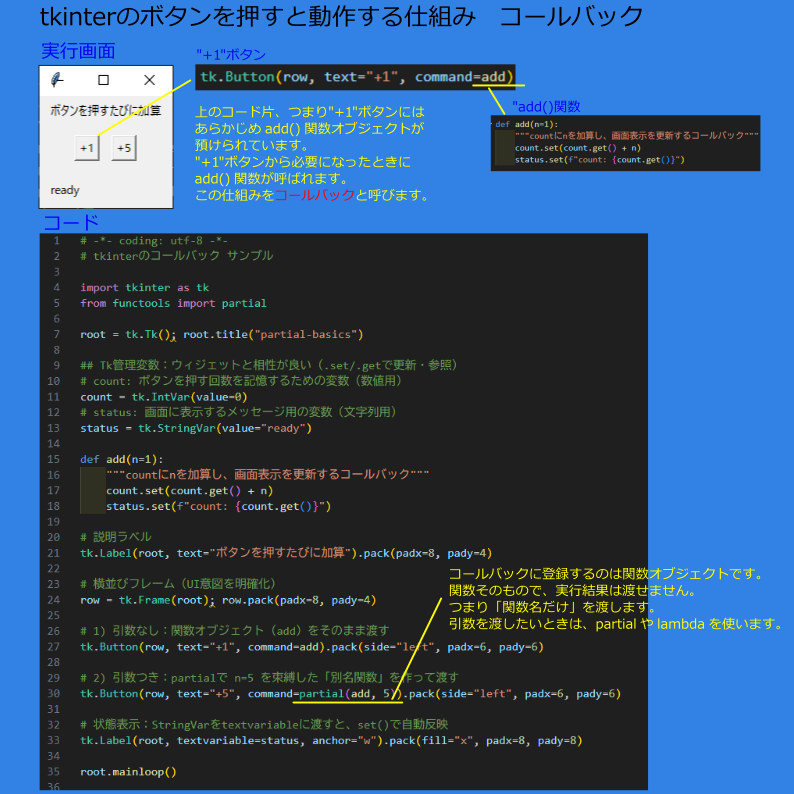Image resolution: width=794 pixels, height=794 pixels.
Task: Click 'def add(n=1):' on line 15
Action: [x=122, y=460]
